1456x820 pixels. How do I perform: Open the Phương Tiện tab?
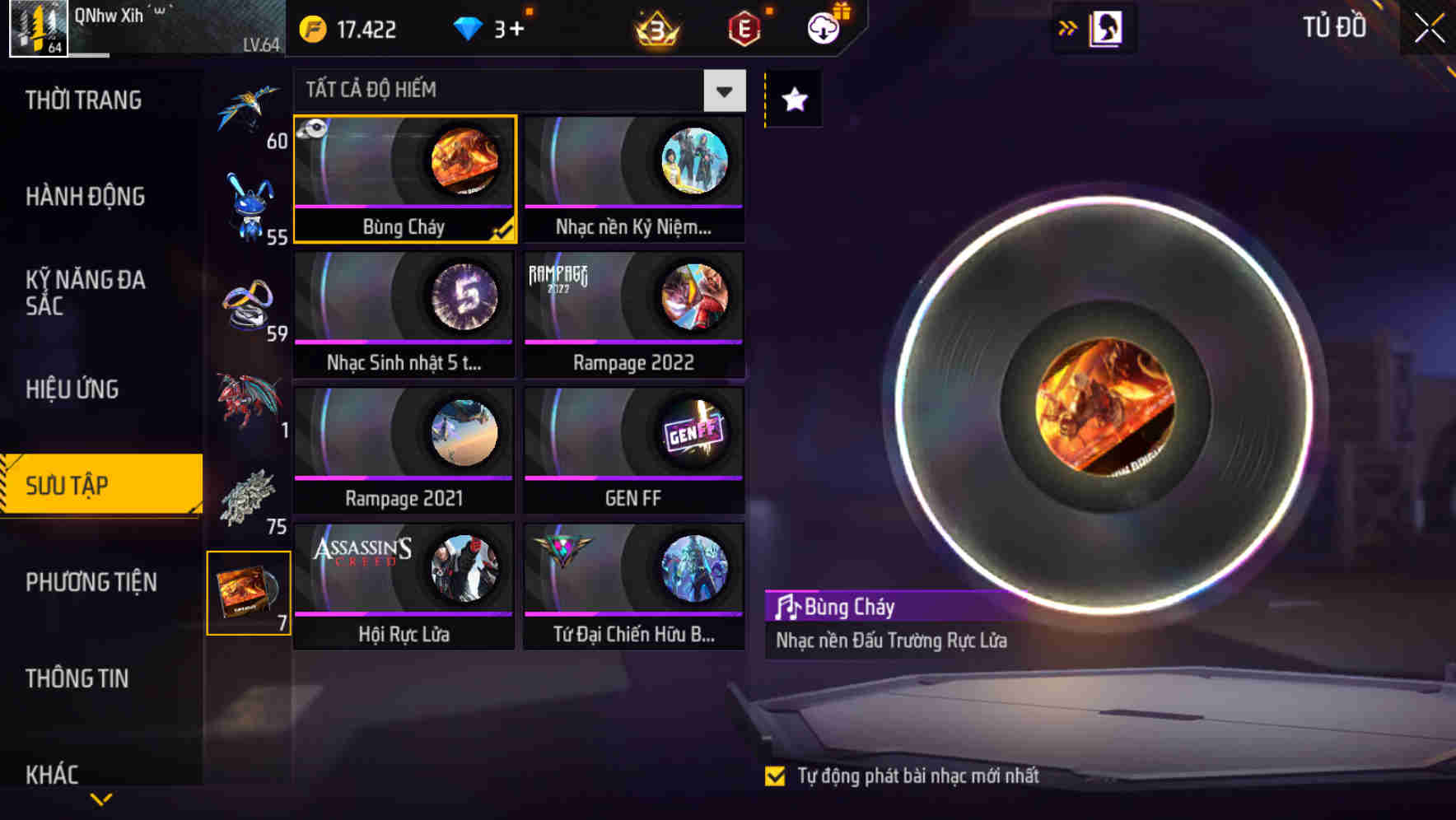coord(91,582)
